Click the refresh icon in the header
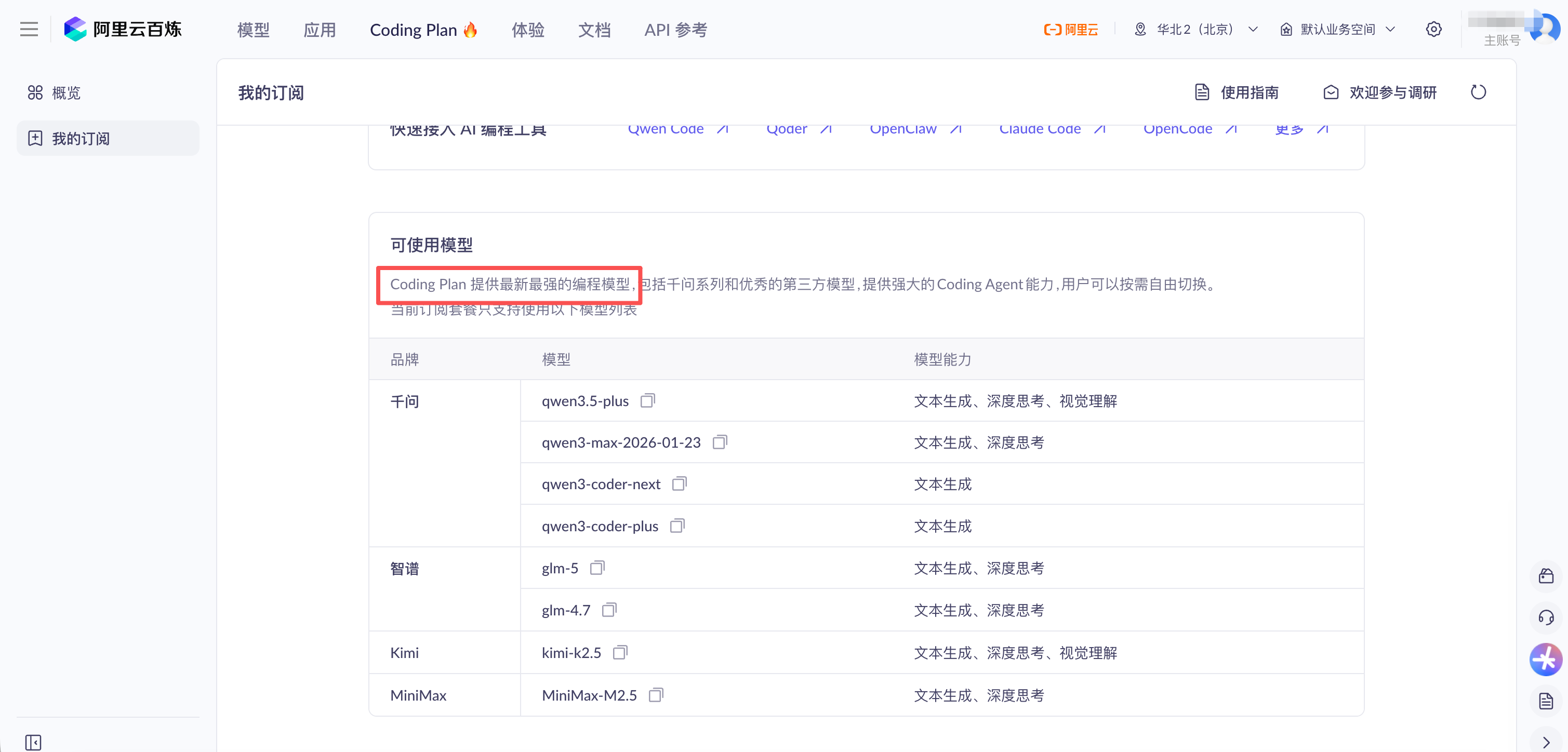The width and height of the screenshot is (1568, 752). pos(1478,92)
